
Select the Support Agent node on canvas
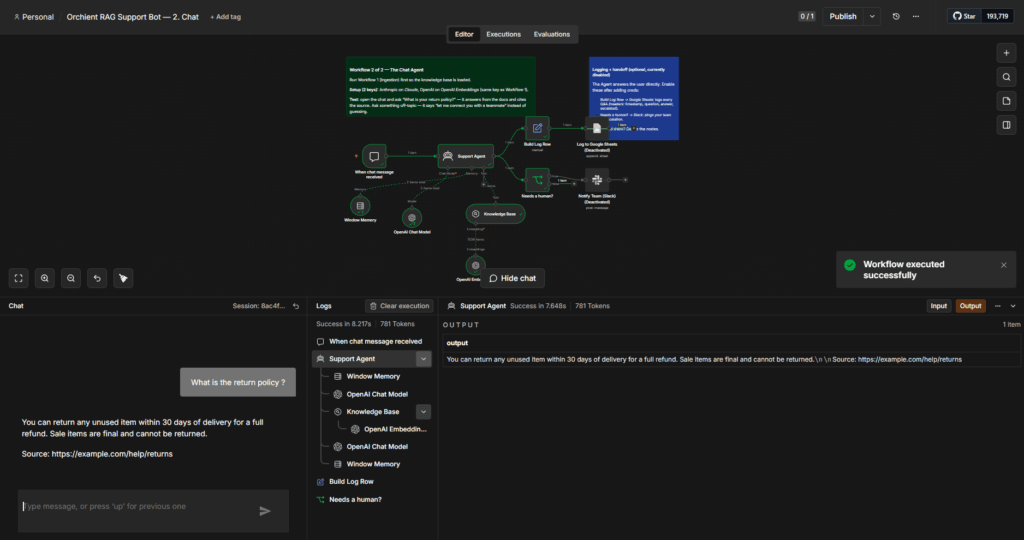pyautogui.click(x=466, y=156)
